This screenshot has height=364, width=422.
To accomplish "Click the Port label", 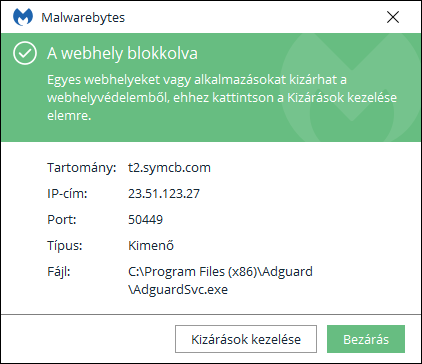I will click(x=62, y=219).
